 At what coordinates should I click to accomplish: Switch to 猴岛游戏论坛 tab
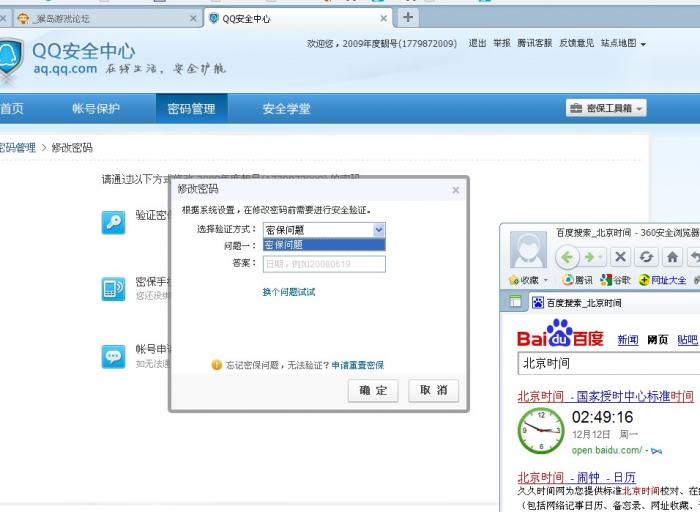107,18
